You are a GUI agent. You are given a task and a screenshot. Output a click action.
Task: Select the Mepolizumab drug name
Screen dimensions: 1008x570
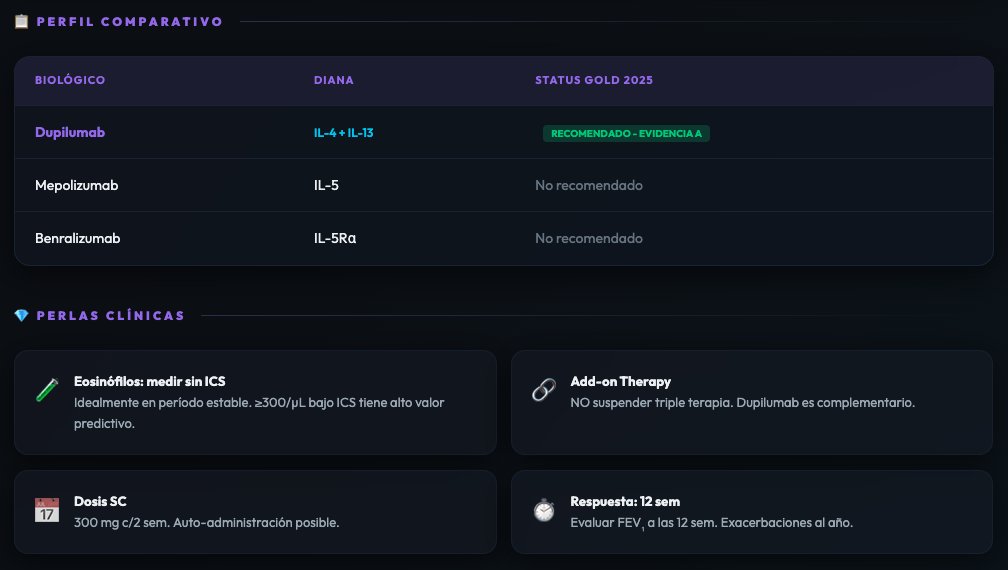click(76, 185)
